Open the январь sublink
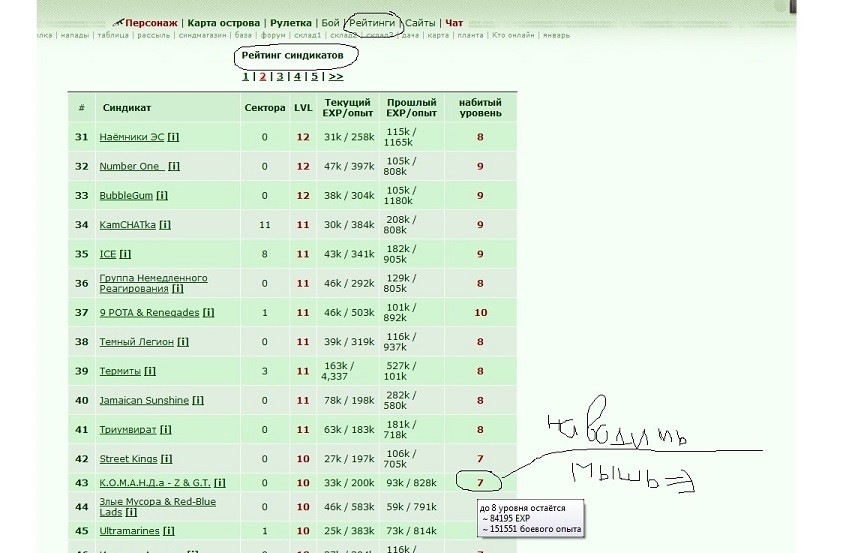This screenshot has height=553, width=864. 556,35
